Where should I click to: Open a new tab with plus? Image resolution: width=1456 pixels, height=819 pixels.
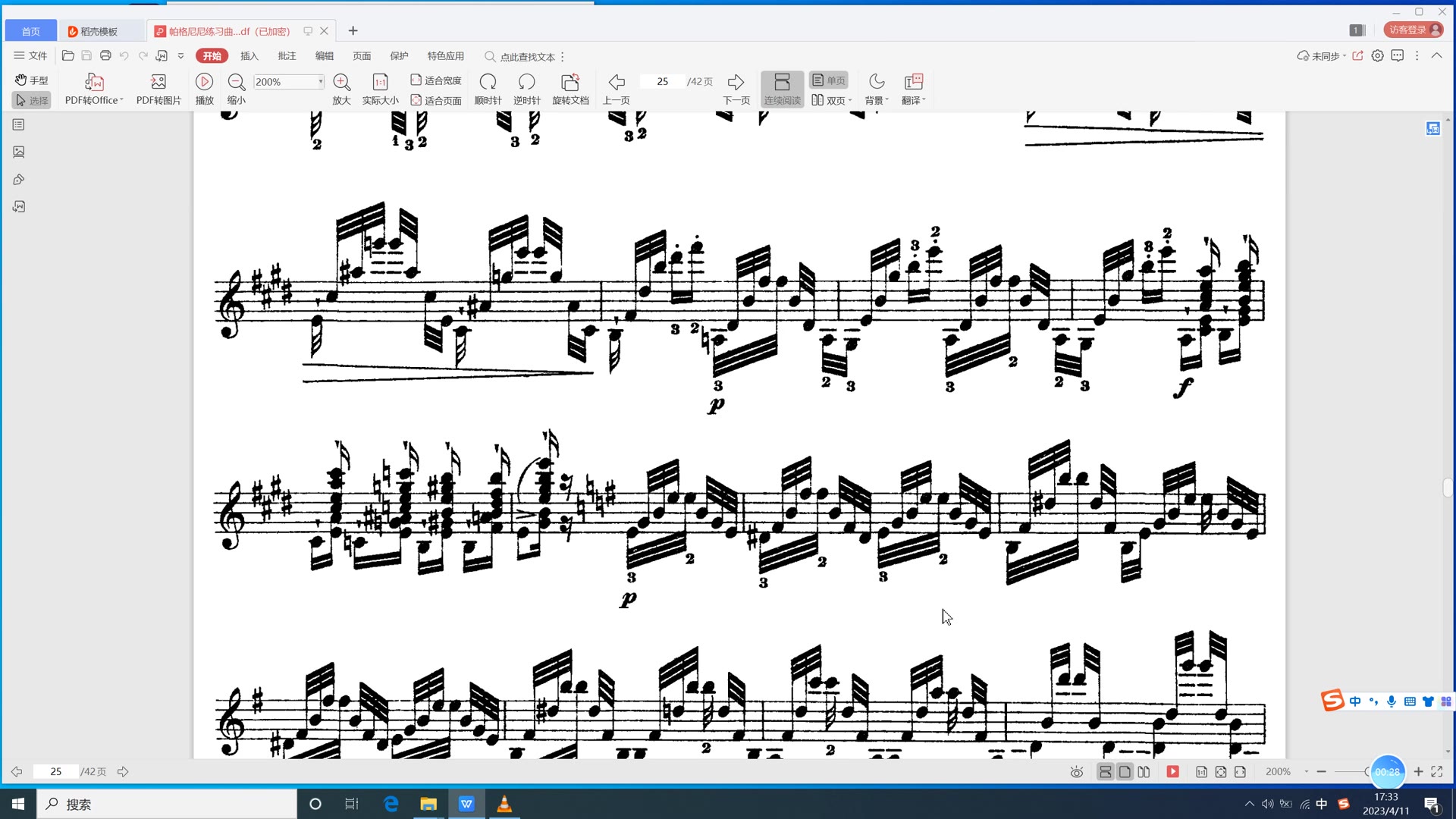353,31
